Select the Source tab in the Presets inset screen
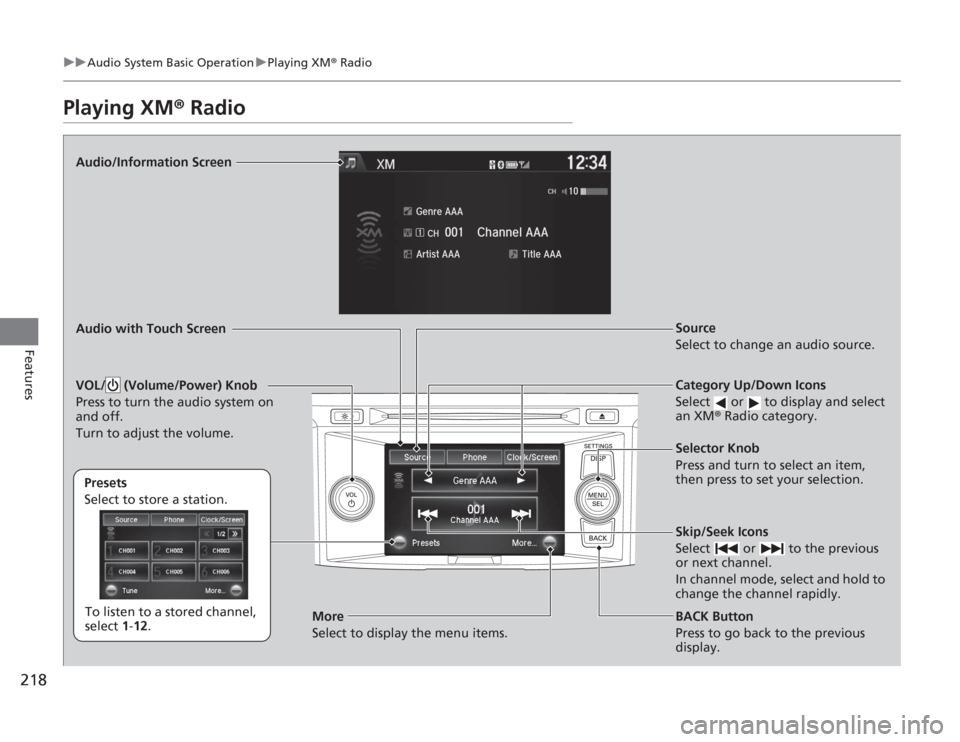This screenshot has width=960, height=742. point(126,520)
